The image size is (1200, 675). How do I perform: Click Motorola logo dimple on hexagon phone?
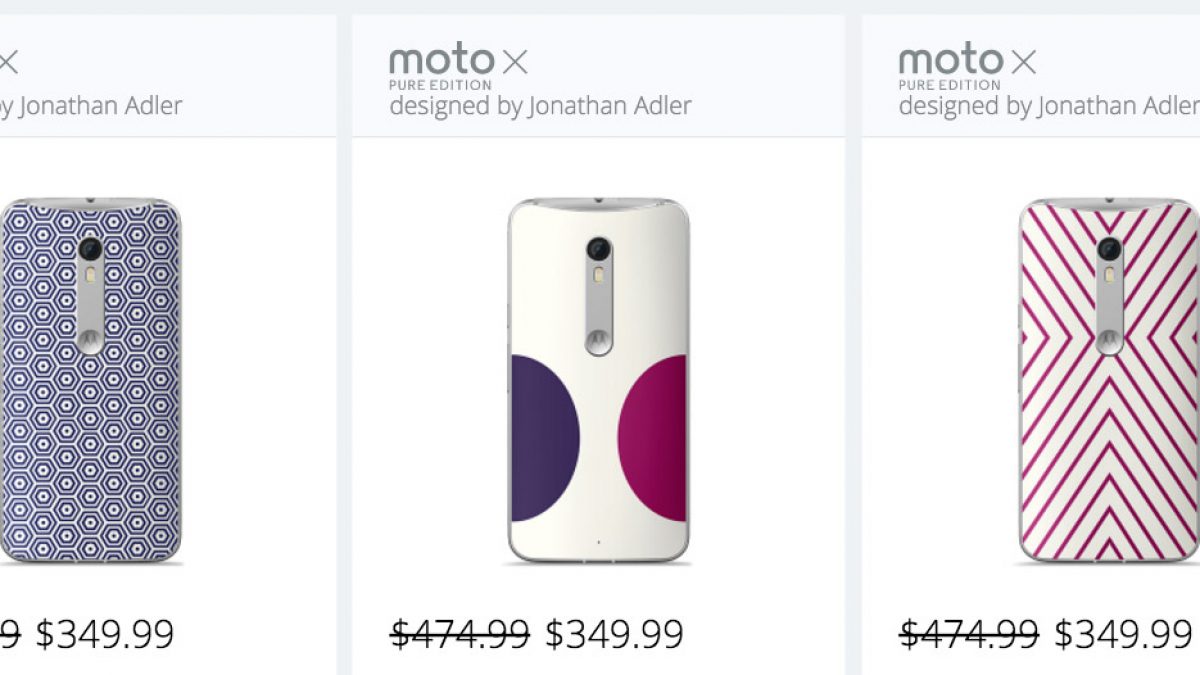point(90,341)
